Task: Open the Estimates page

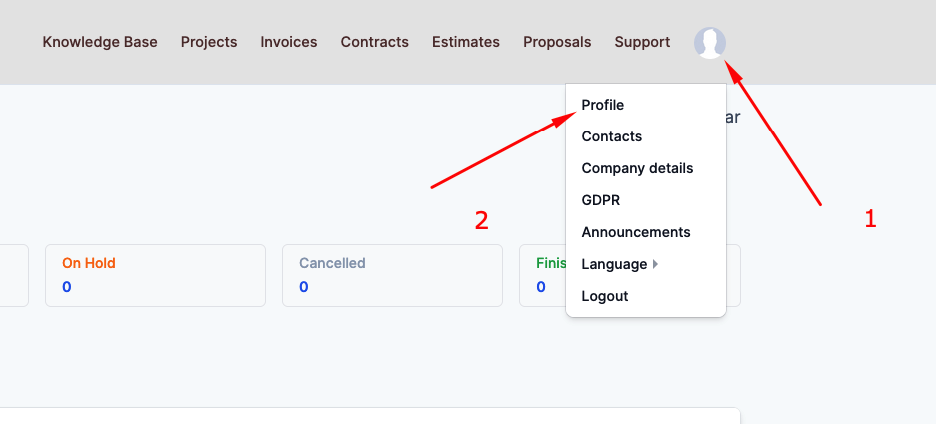Action: tap(466, 42)
